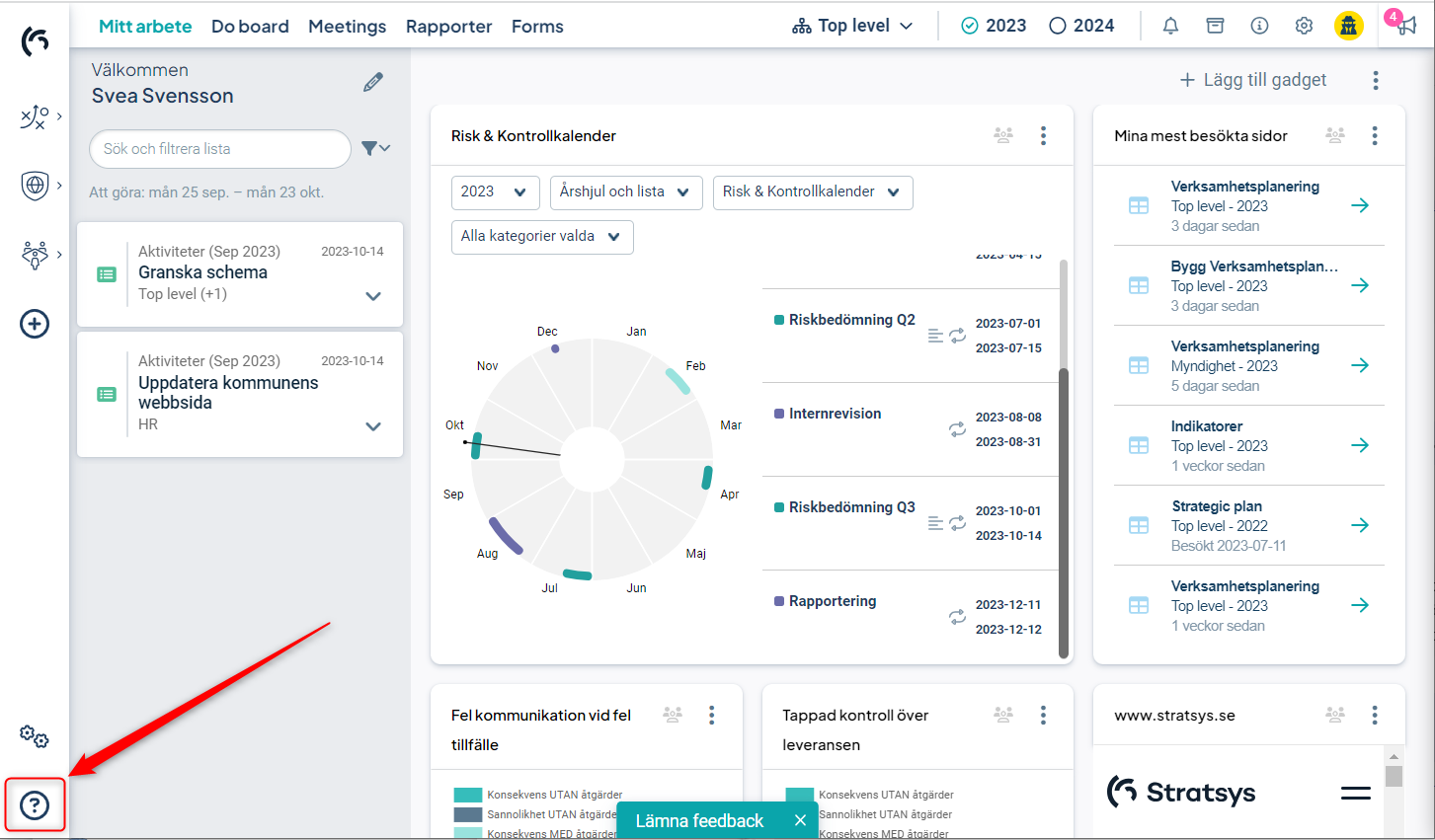This screenshot has height=840, width=1435.
Task: Select the 2023 year radio option
Action: click(x=994, y=27)
